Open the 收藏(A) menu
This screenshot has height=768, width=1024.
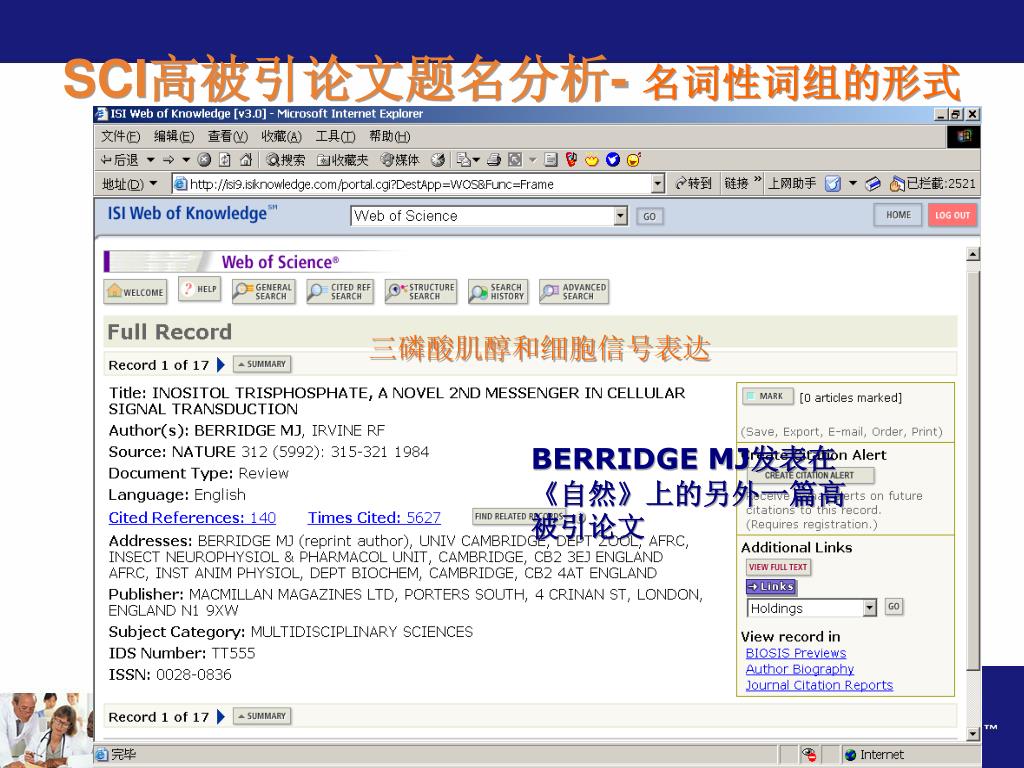pos(281,136)
